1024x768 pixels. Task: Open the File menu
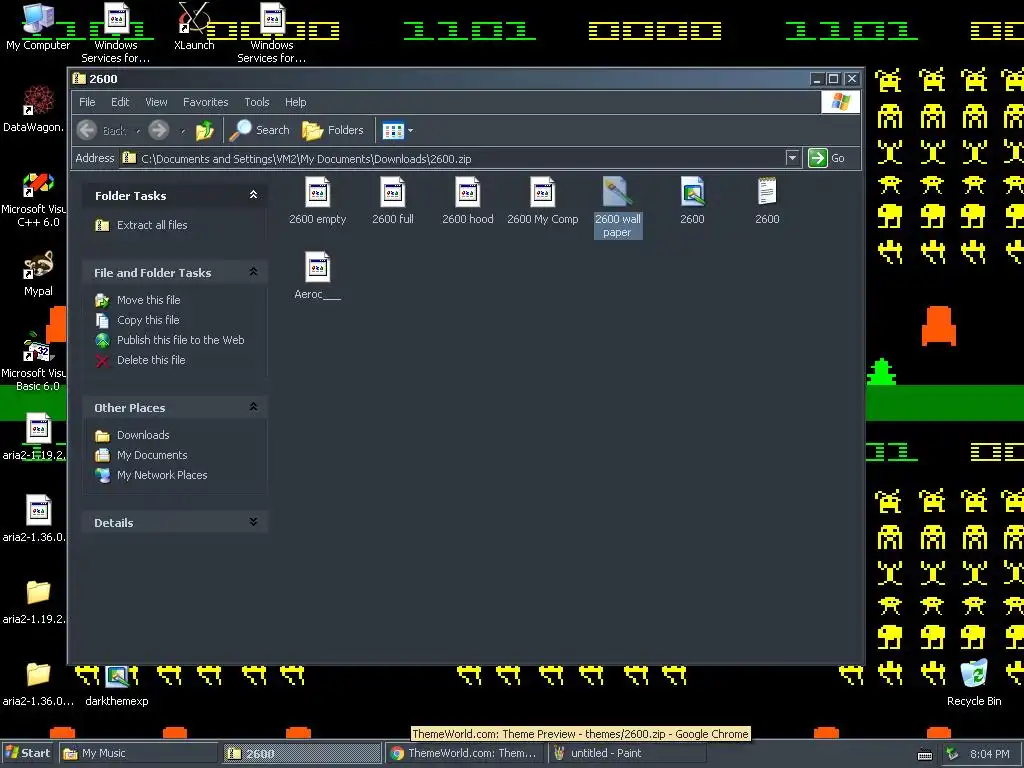pos(87,102)
